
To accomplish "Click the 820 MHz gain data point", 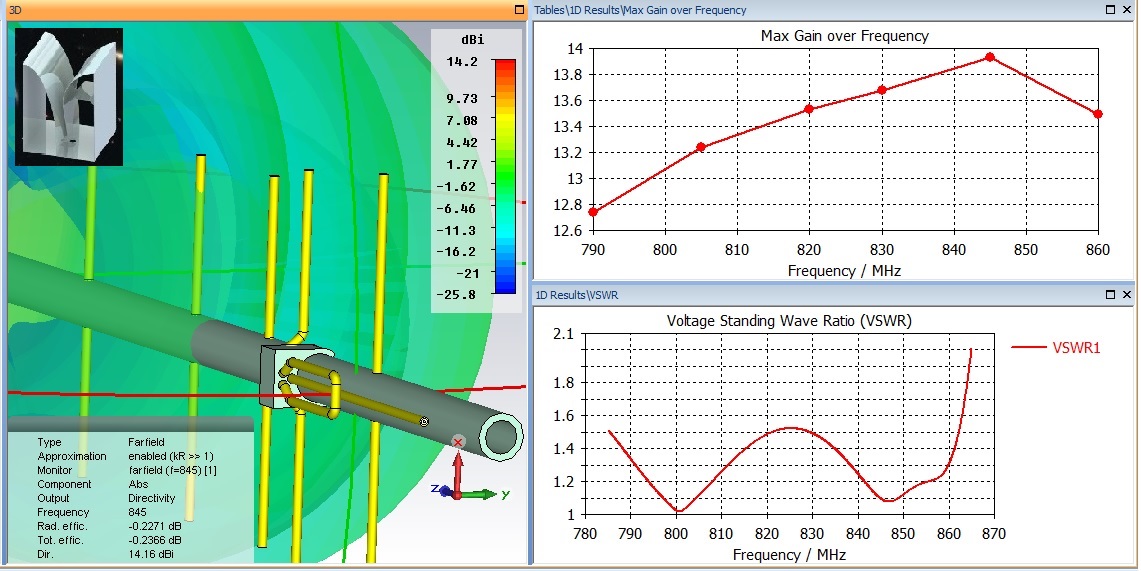I will tap(809, 109).
